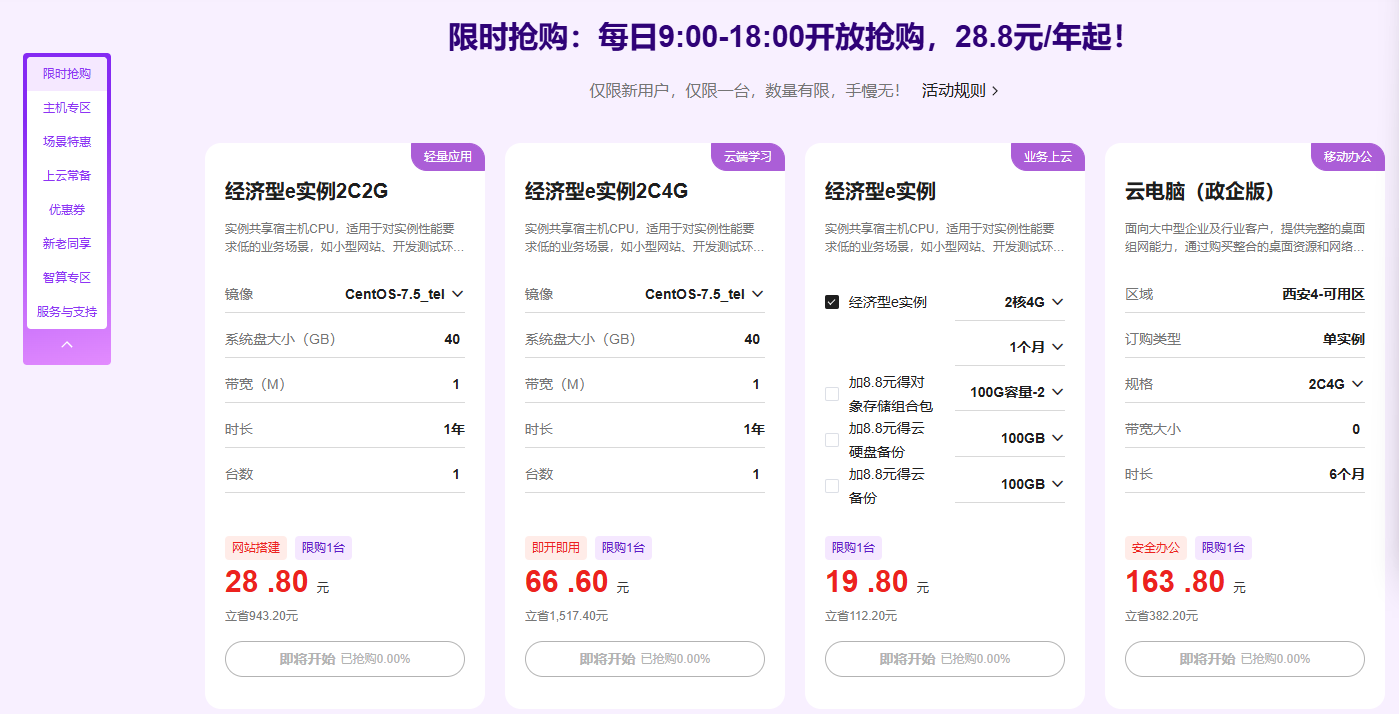Click the 安全办公 tag
The image size is (1399, 714).
pos(1156,548)
